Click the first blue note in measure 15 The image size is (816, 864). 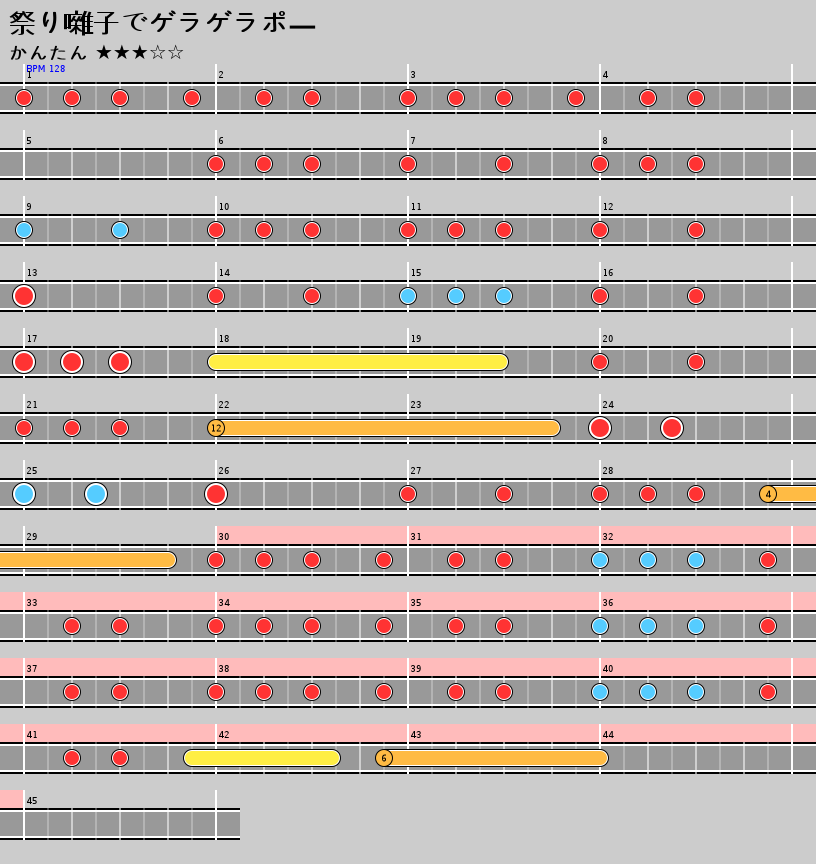coord(408,296)
